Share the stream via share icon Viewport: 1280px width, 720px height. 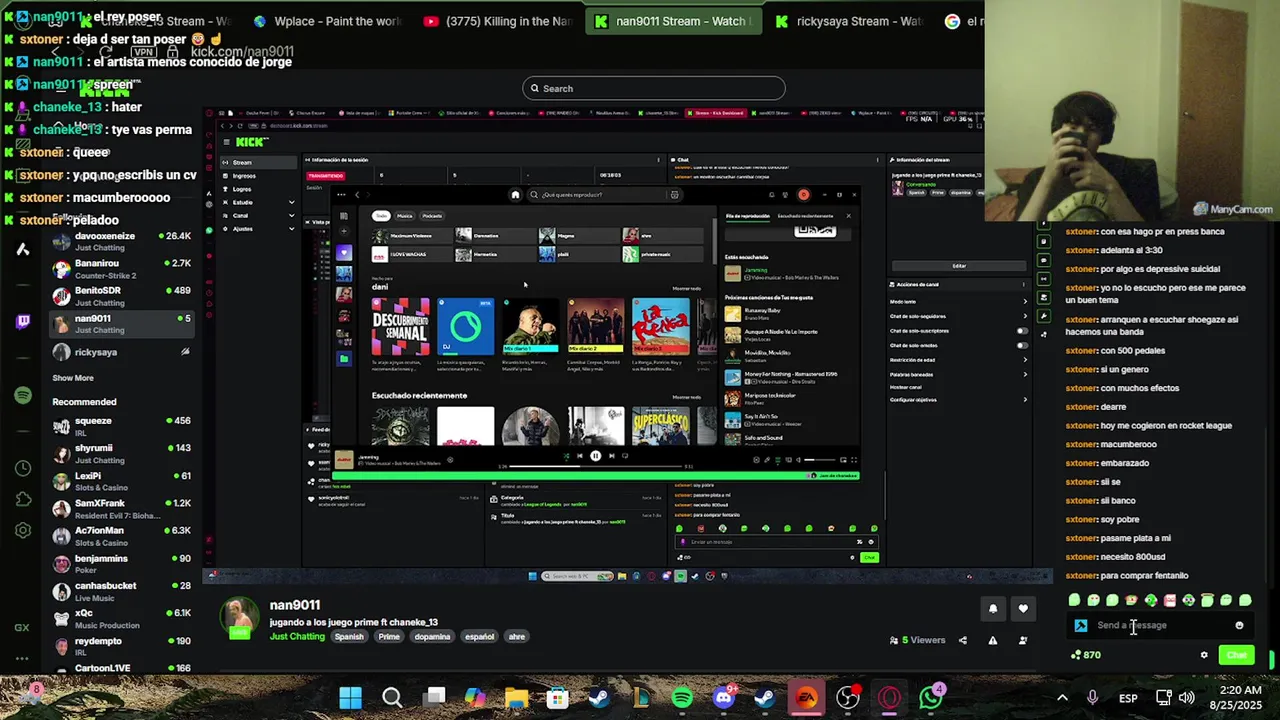tap(963, 640)
